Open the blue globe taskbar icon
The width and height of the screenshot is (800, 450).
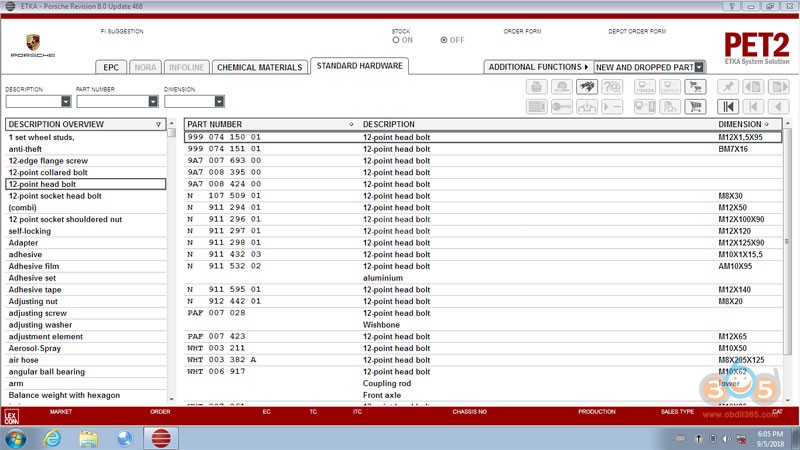[x=124, y=438]
